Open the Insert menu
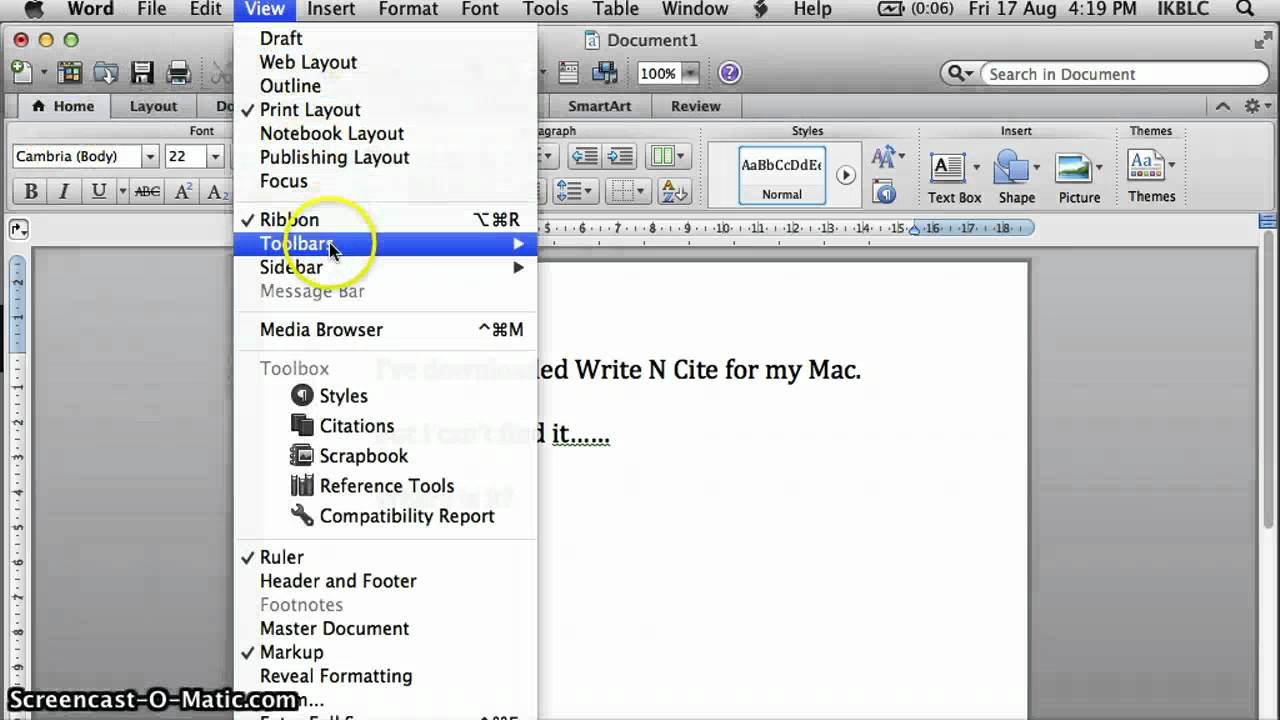Screen dimensions: 1280x720 (331, 10)
